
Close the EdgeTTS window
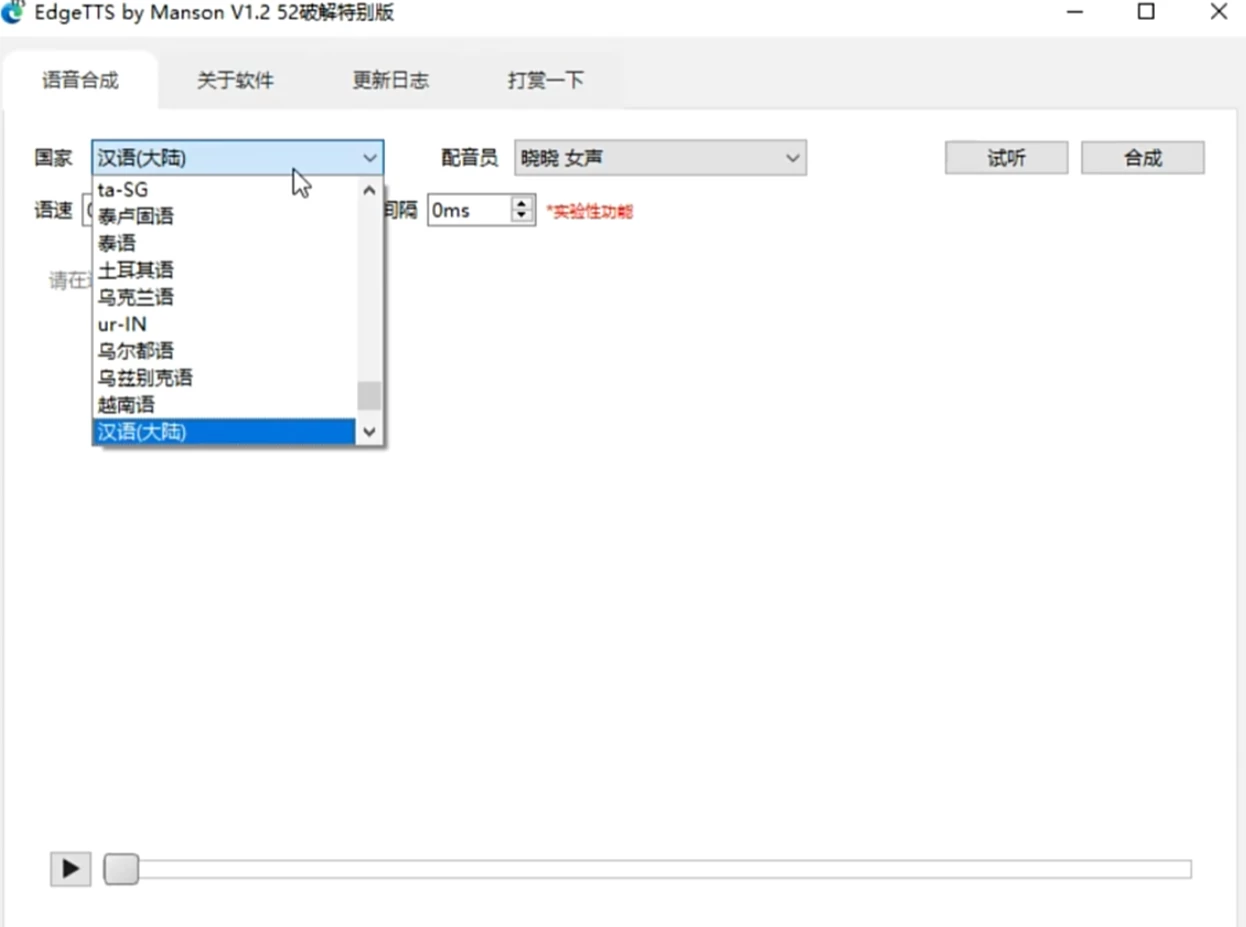[x=1218, y=12]
